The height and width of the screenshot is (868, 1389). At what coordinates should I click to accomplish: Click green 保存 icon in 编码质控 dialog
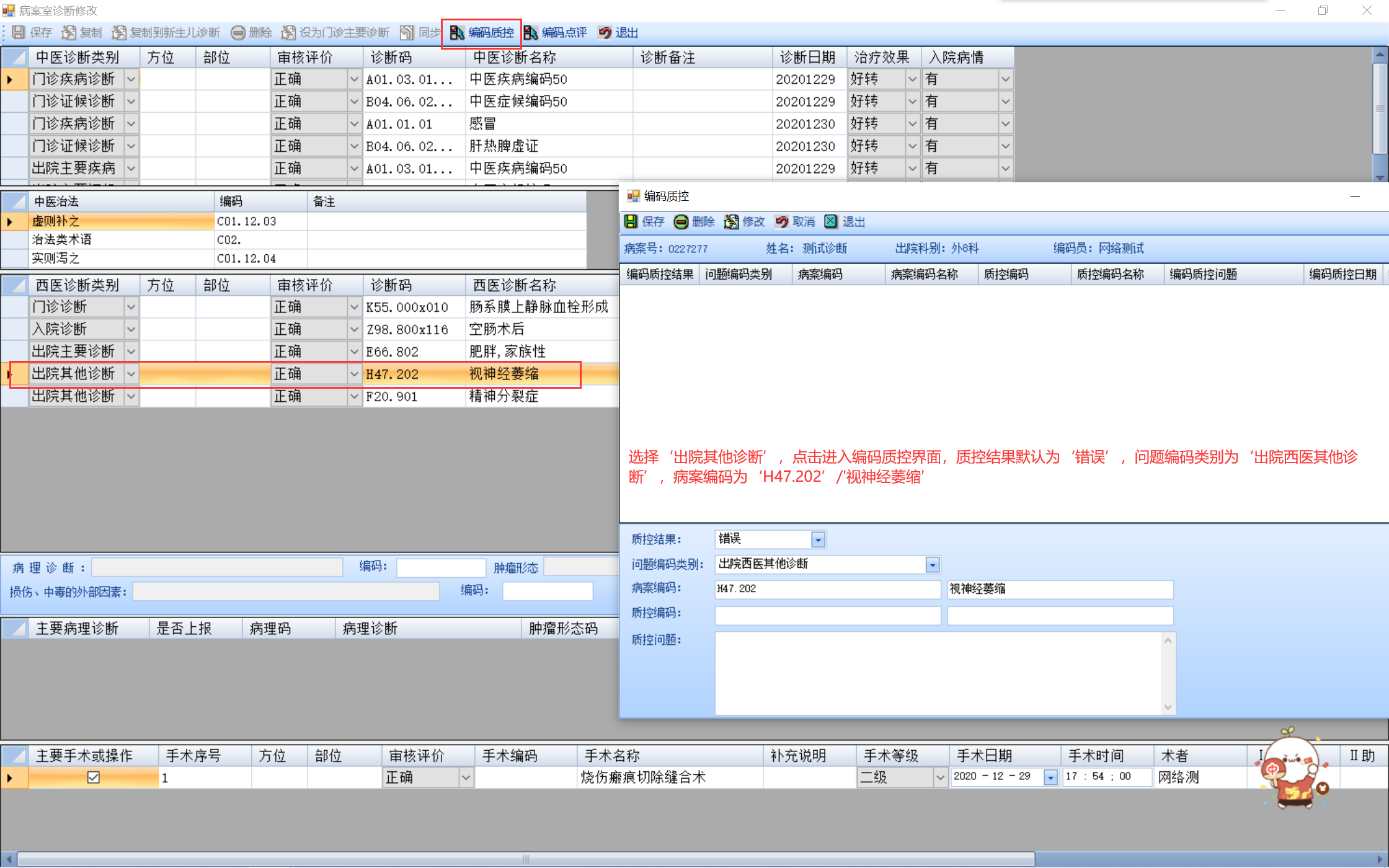(x=631, y=222)
